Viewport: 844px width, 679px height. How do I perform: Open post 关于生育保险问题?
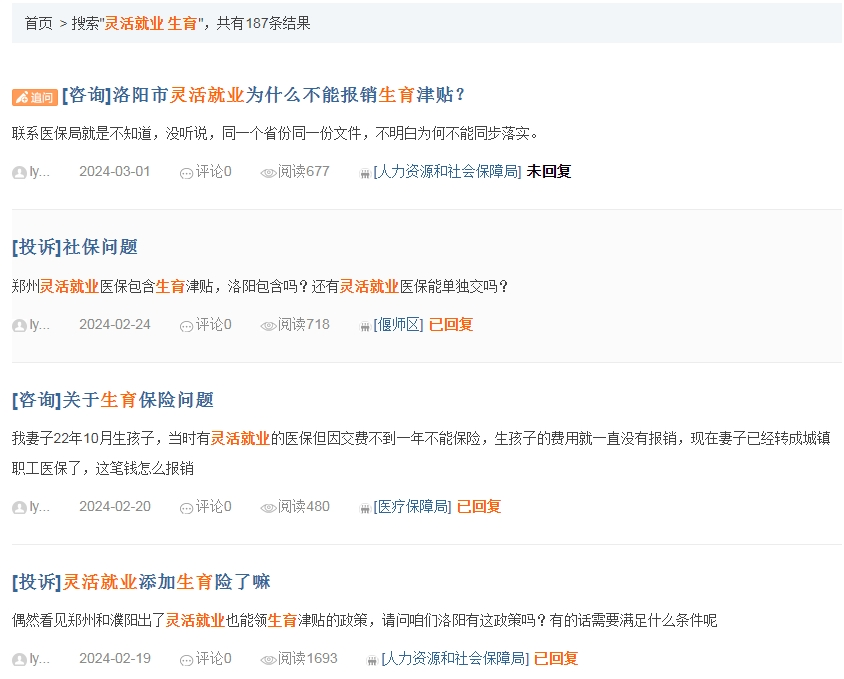tap(113, 400)
